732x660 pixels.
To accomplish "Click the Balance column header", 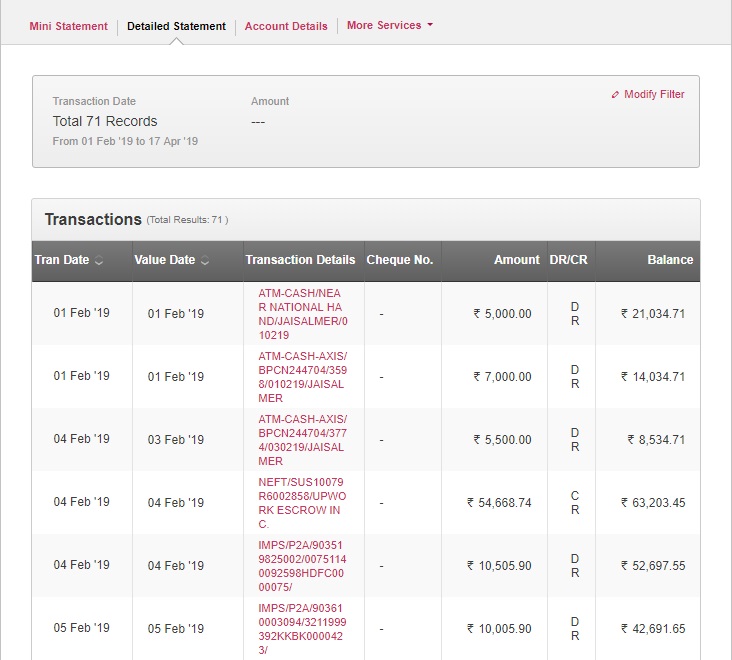I will pyautogui.click(x=669, y=260).
